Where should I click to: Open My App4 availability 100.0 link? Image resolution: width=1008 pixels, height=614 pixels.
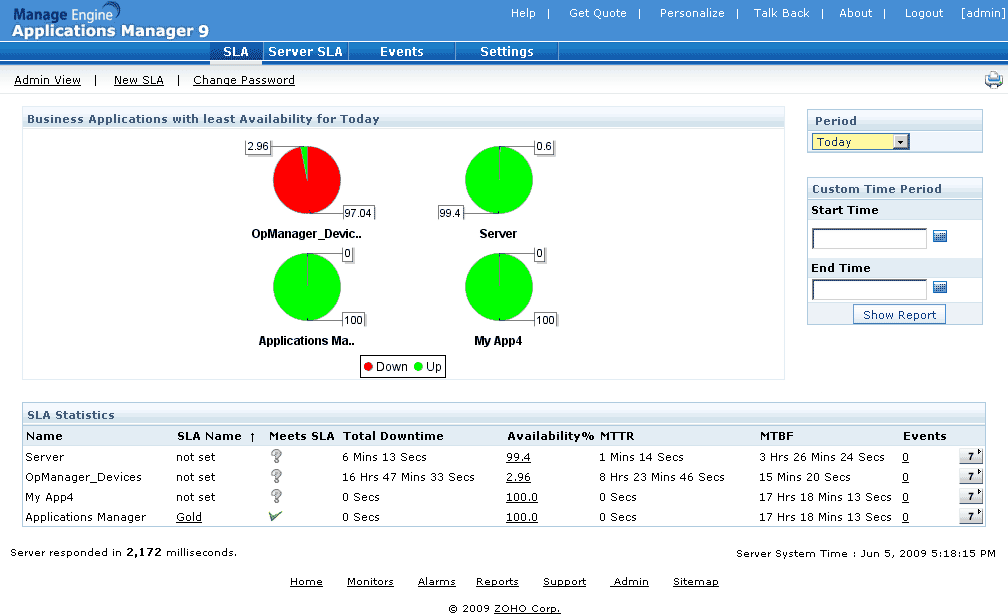(522, 497)
